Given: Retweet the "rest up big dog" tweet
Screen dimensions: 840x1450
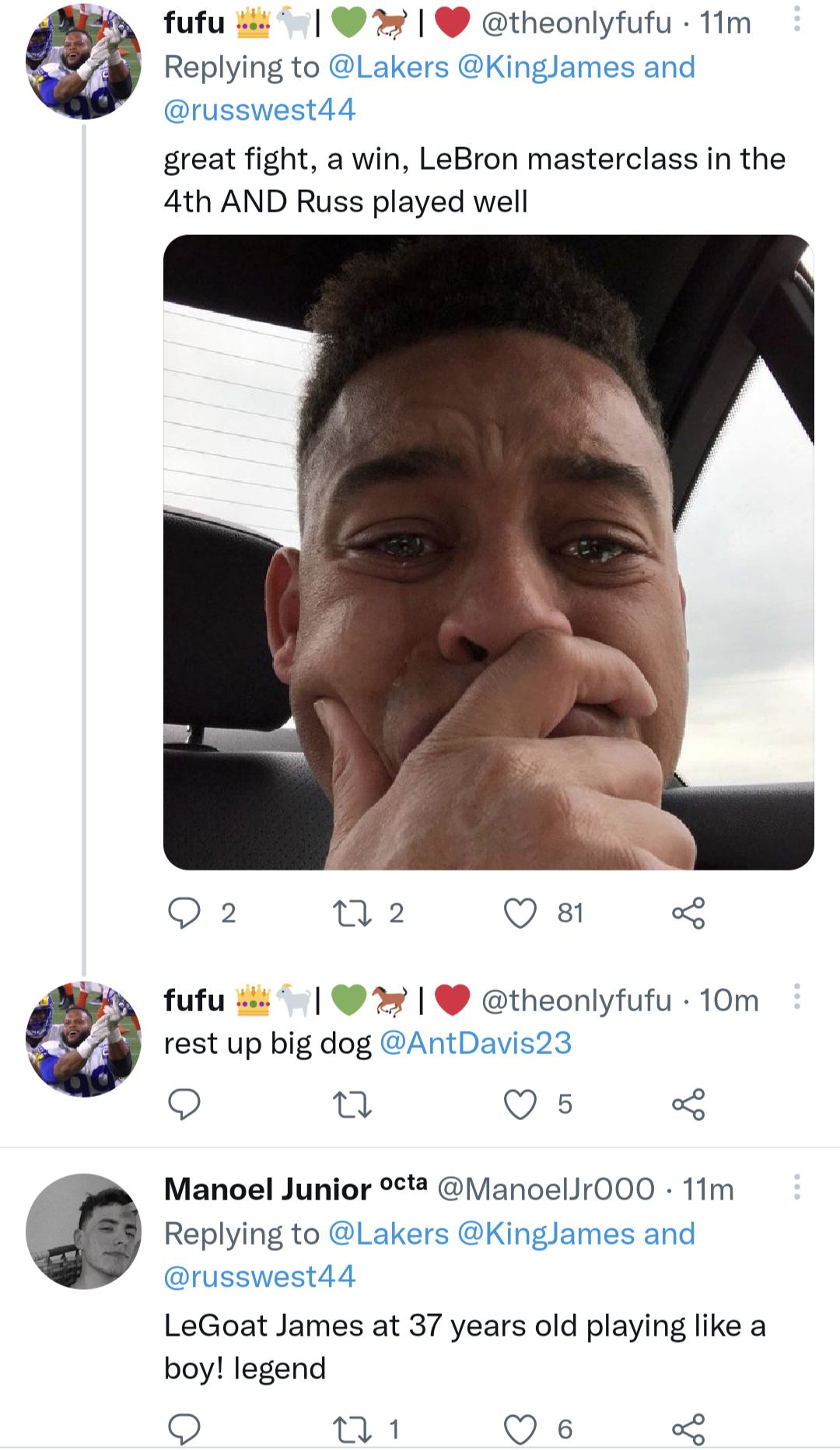Looking at the screenshot, I should [x=352, y=1104].
